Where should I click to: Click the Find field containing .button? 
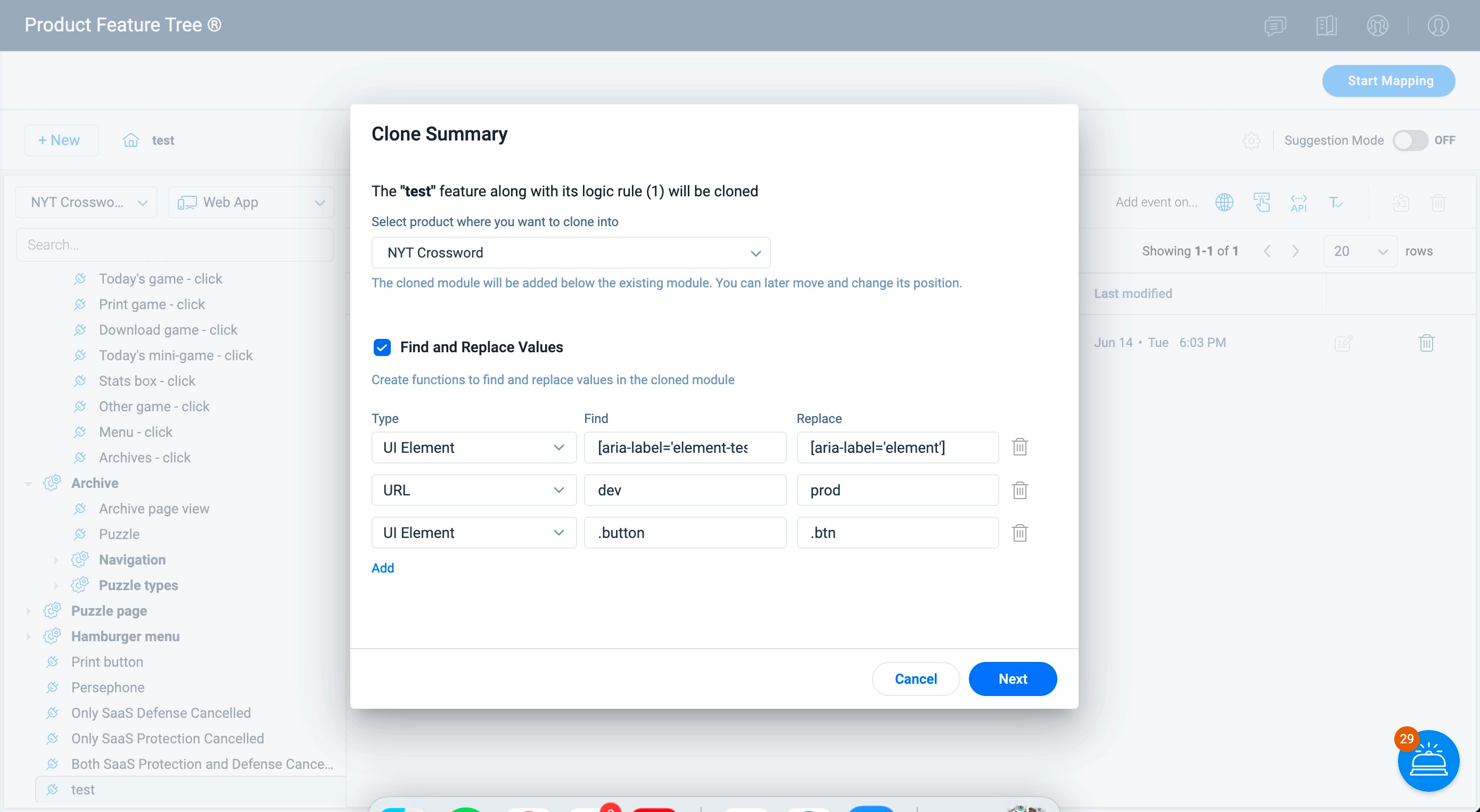(x=685, y=532)
